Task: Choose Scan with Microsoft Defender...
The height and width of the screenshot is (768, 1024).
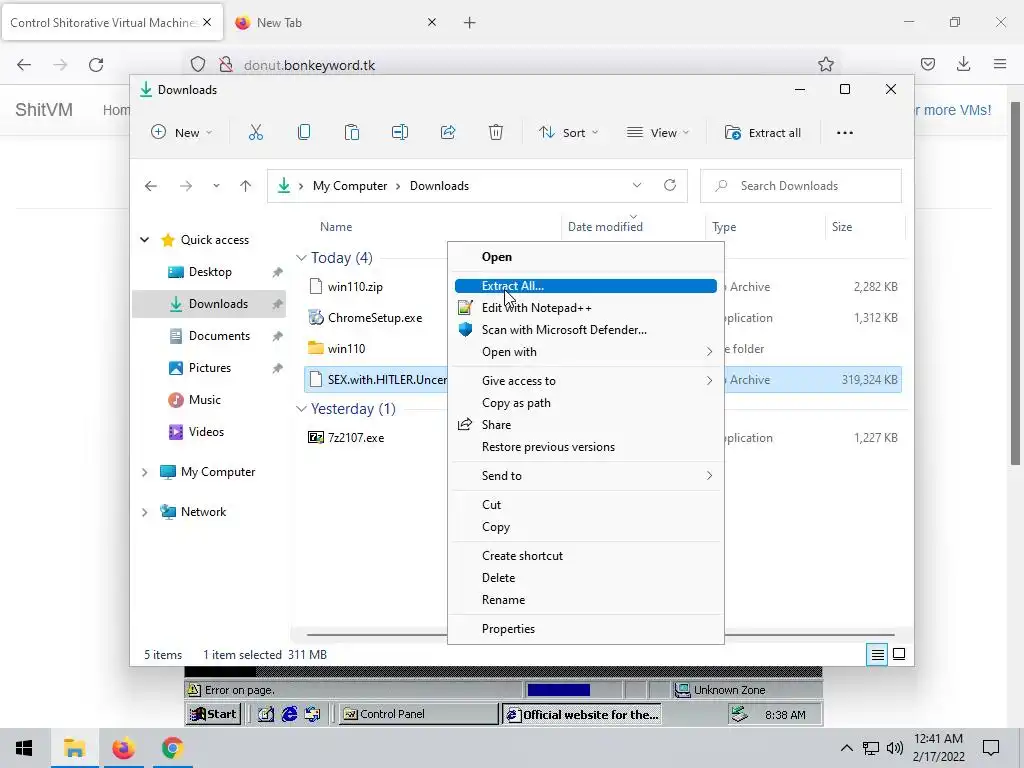Action: click(x=586, y=330)
